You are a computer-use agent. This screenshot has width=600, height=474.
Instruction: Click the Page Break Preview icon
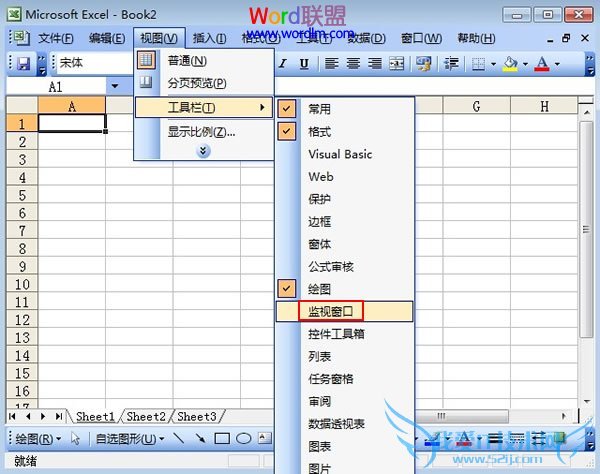point(146,82)
